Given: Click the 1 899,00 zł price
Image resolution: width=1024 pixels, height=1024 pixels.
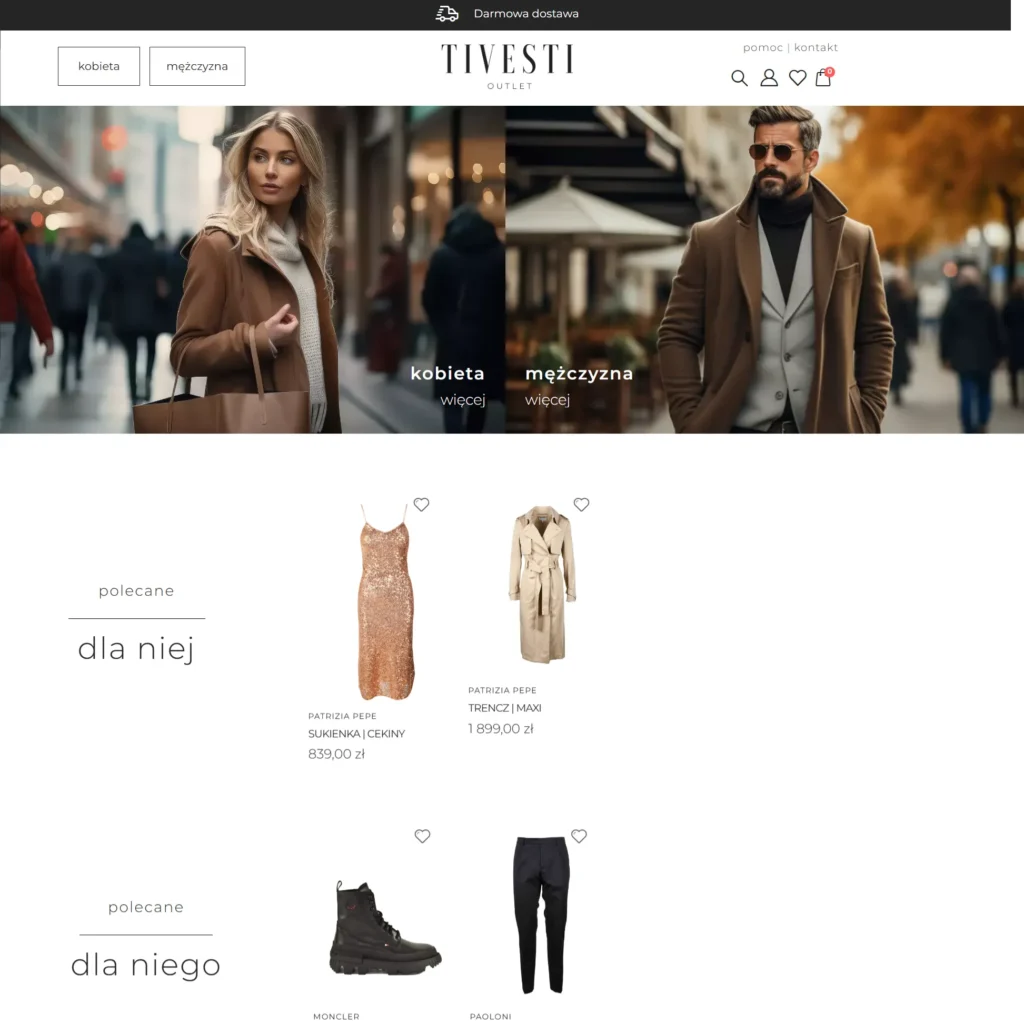Looking at the screenshot, I should 501,729.
